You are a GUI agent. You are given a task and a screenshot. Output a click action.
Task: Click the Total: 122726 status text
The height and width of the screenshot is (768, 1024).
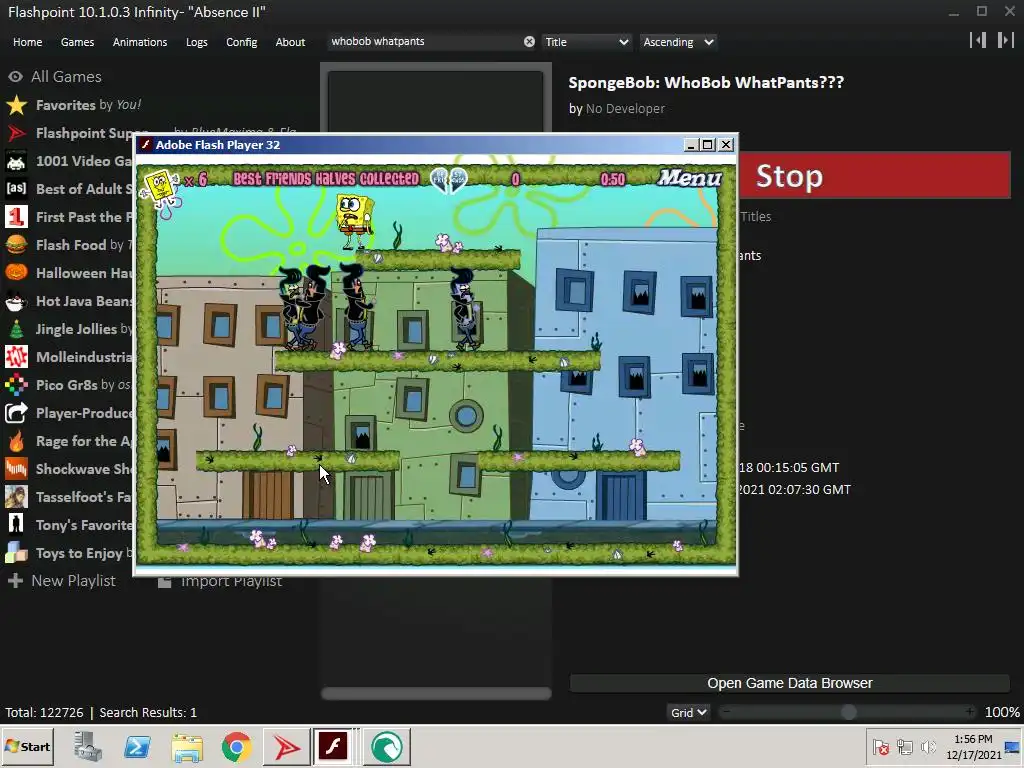[44, 712]
